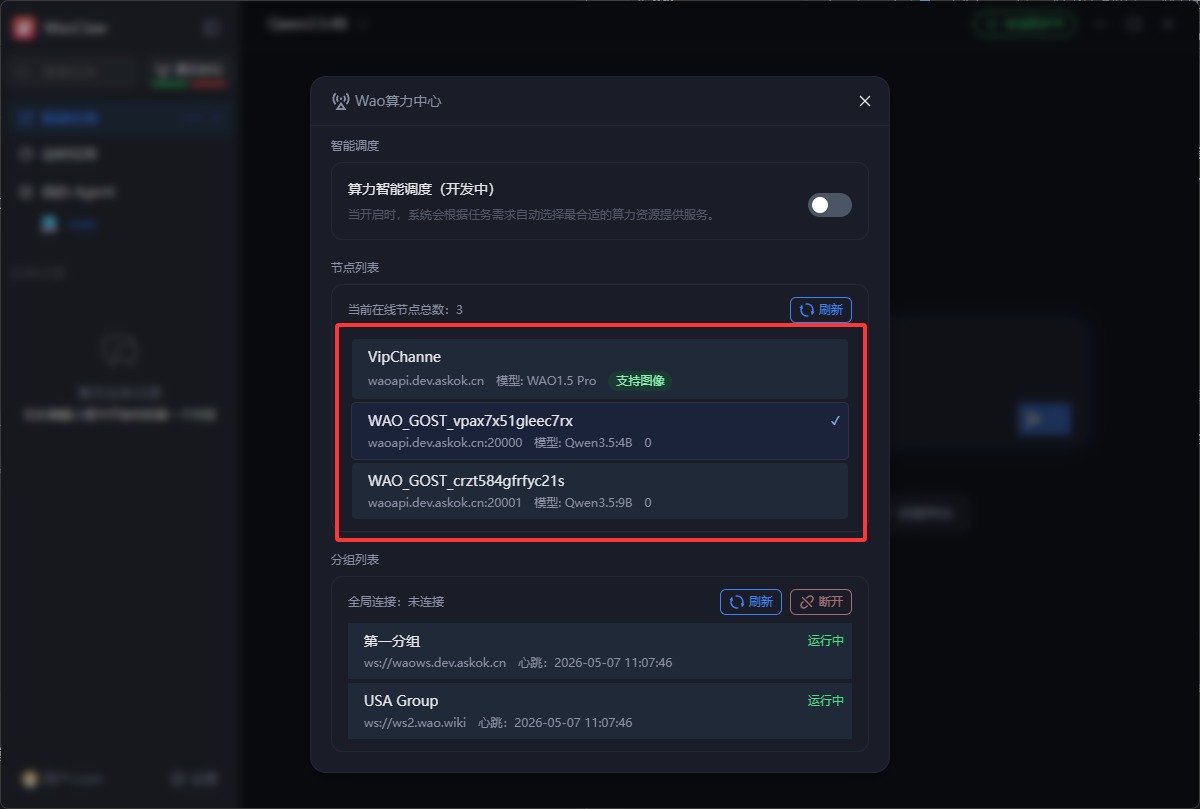This screenshot has height=809, width=1200.
Task: Click the 模型: Qwen3.5:4B label in node list
Action: pos(583,443)
